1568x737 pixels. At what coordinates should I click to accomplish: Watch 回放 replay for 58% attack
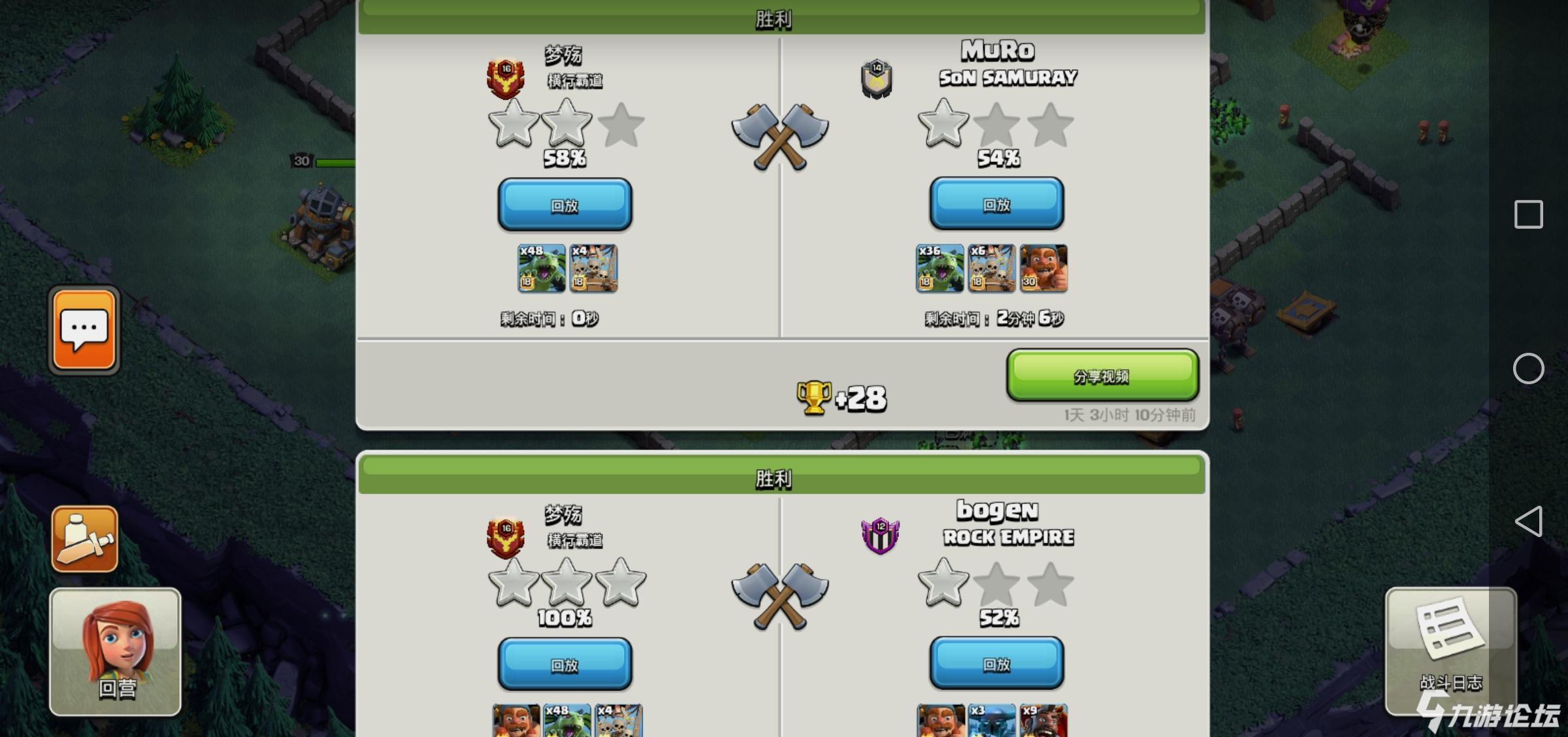564,205
